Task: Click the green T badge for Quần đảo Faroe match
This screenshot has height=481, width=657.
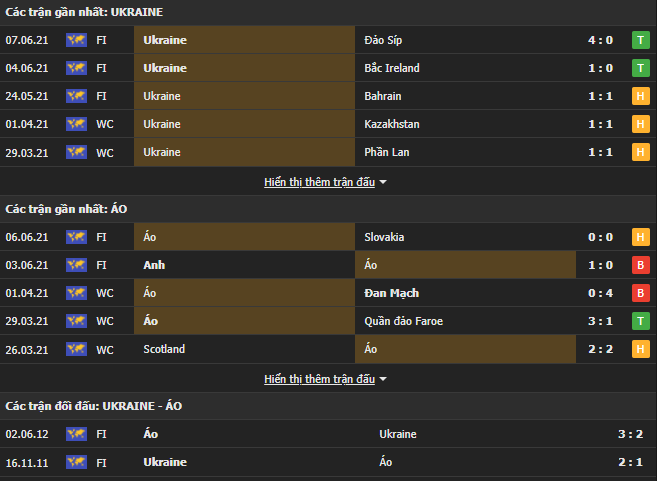Action: [x=640, y=321]
